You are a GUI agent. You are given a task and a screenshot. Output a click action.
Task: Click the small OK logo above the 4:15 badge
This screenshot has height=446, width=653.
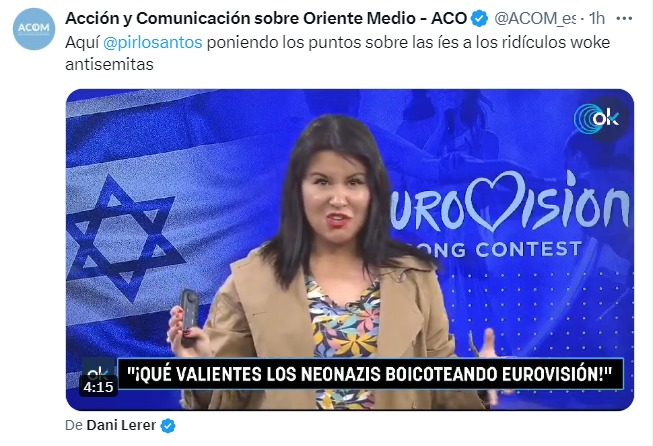click(x=97, y=368)
